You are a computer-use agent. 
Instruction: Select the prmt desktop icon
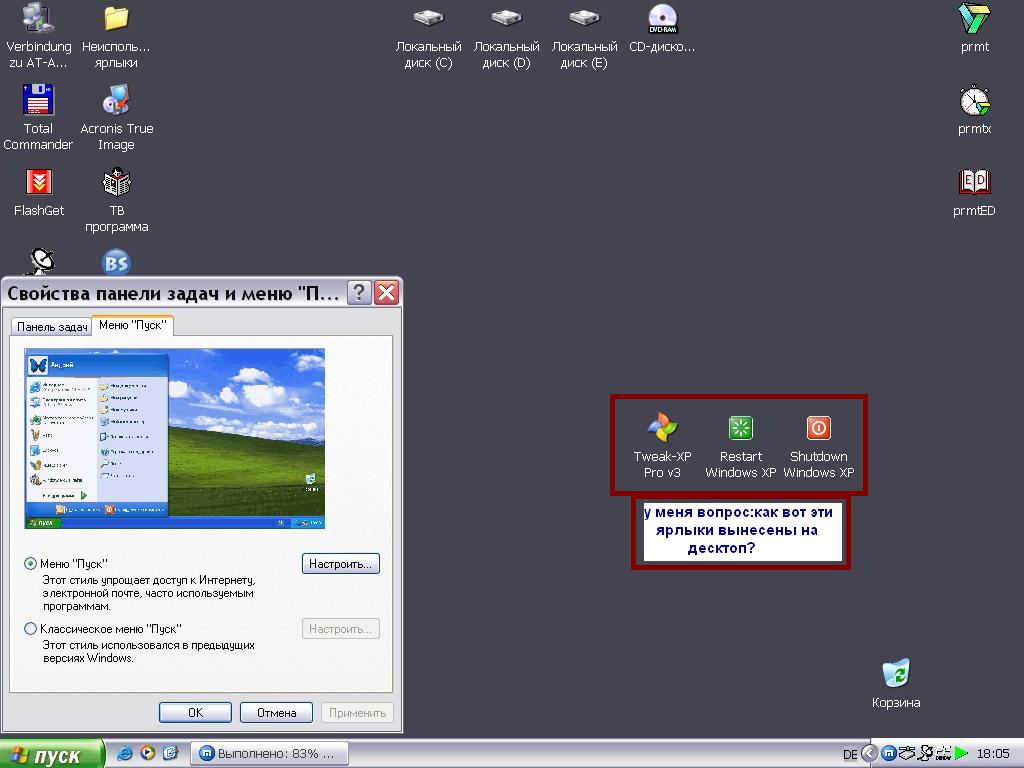click(x=974, y=28)
